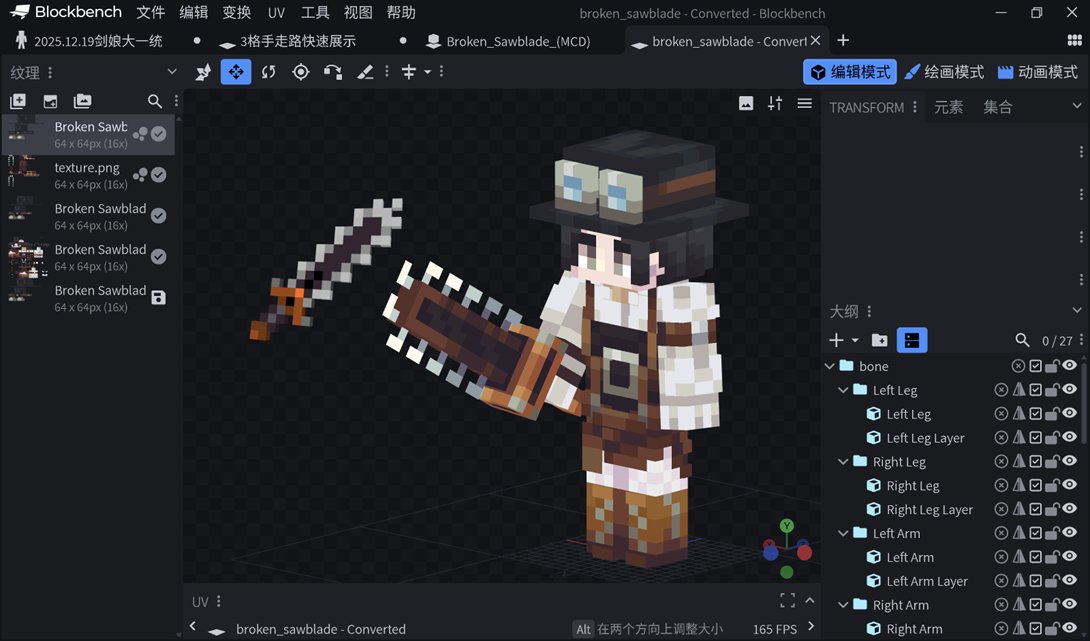Image resolution: width=1090 pixels, height=641 pixels.
Task: Open 纹理 panel options dots
Action: 49,72
